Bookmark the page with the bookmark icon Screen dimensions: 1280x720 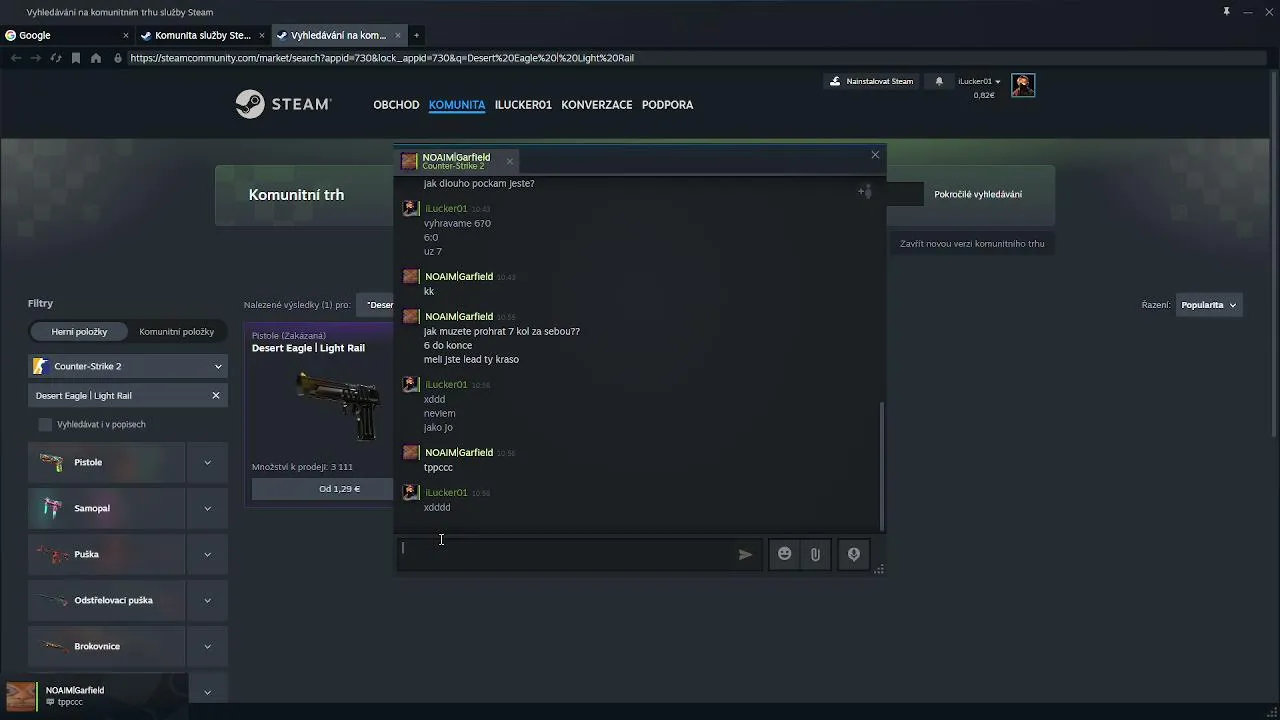pos(75,58)
